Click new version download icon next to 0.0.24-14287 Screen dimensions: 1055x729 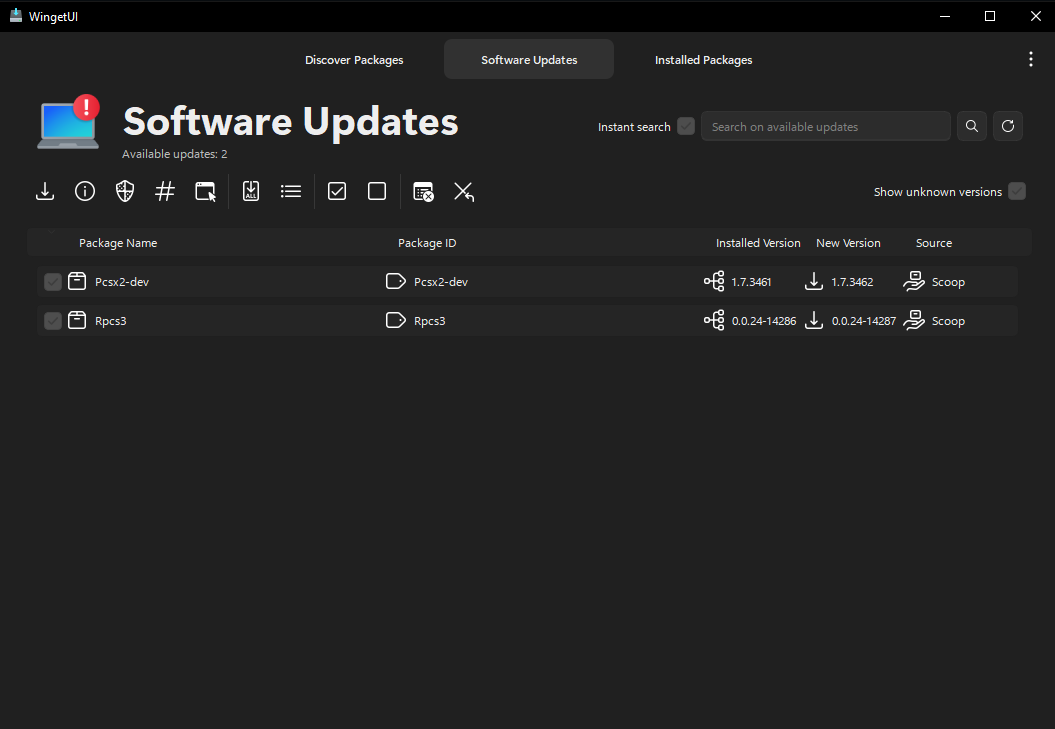[x=814, y=320]
